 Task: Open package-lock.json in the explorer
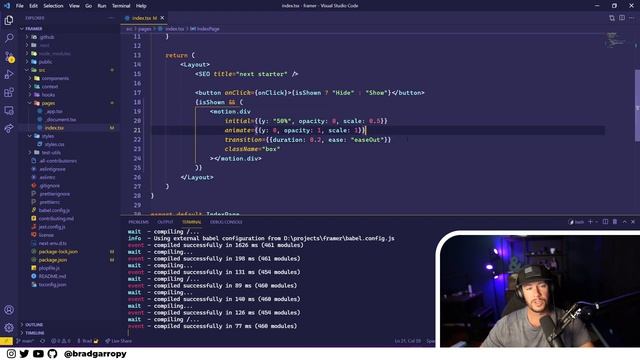click(58, 251)
